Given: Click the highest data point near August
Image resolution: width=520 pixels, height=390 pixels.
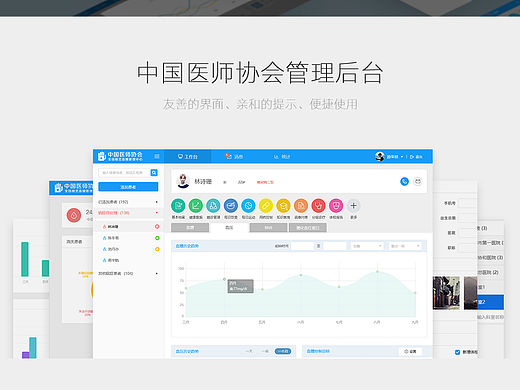Looking at the screenshot, I should 377,271.
